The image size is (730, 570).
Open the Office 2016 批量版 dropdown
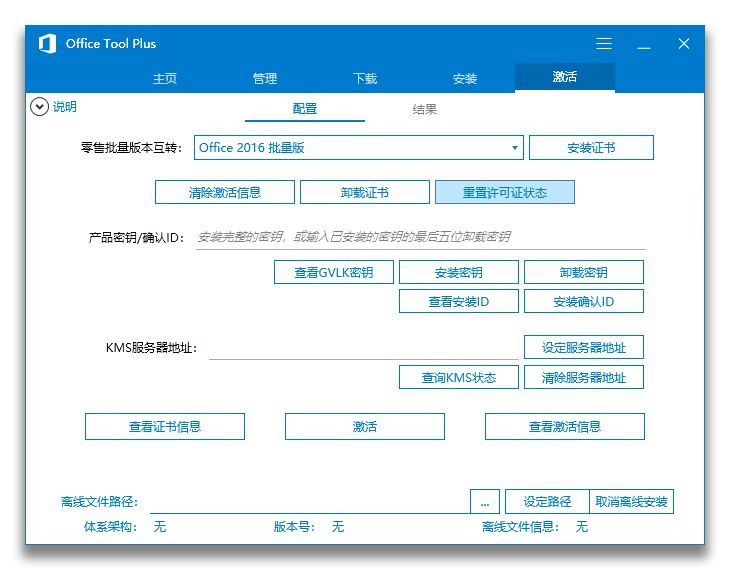(x=358, y=148)
